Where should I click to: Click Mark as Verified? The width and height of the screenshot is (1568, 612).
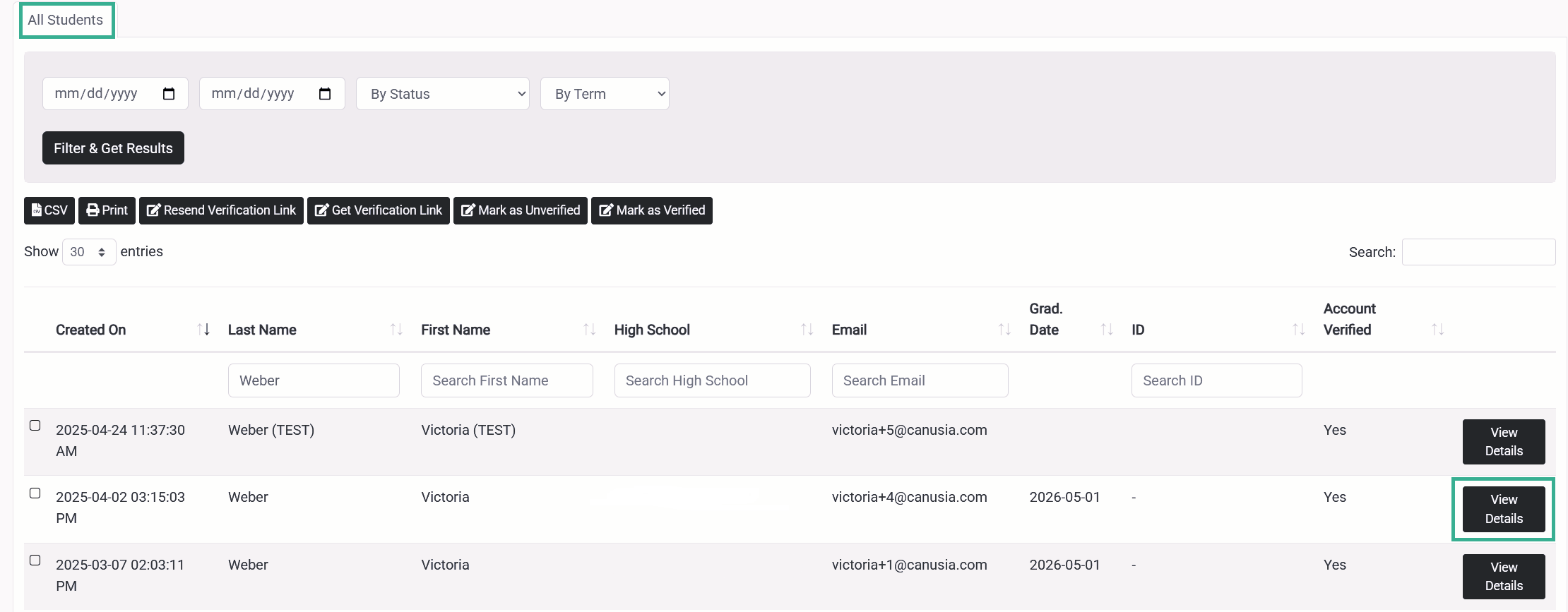coord(652,210)
